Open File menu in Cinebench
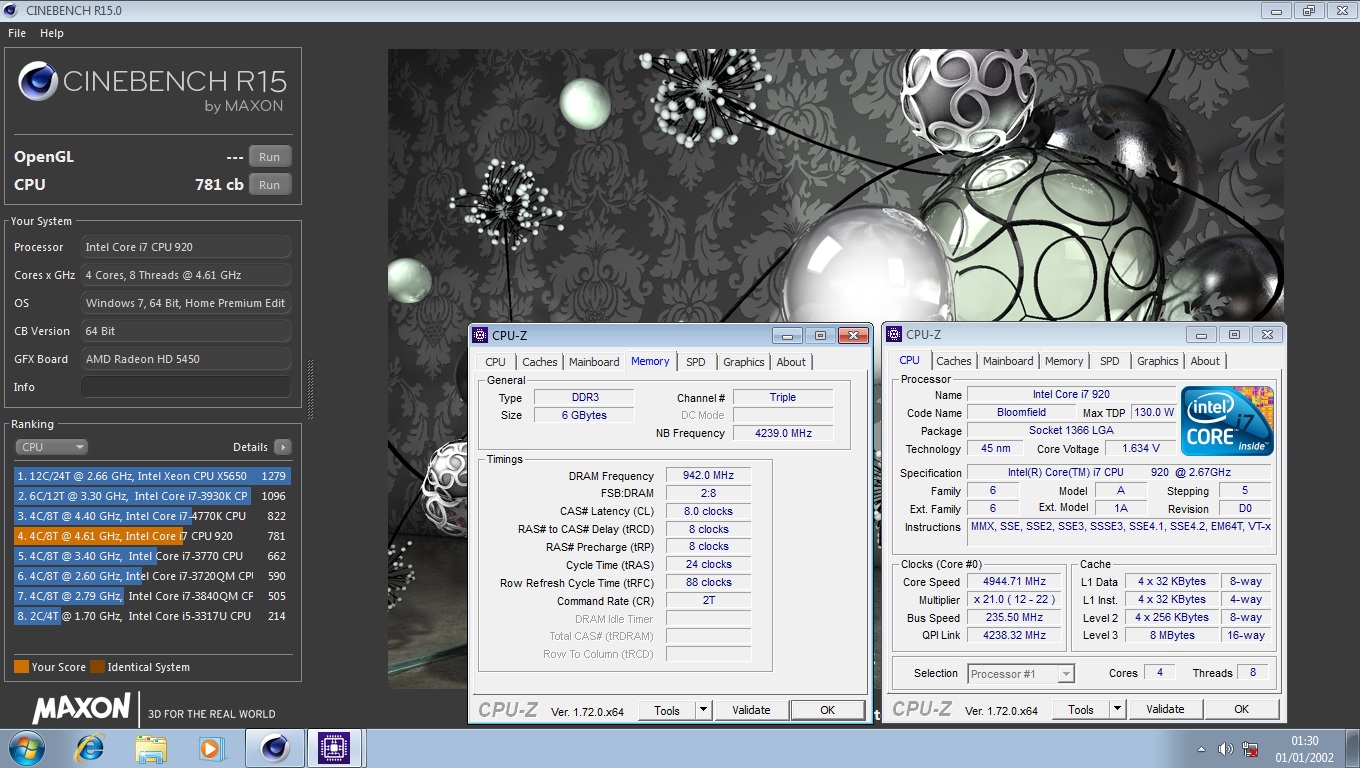The width and height of the screenshot is (1360, 768). tap(17, 33)
